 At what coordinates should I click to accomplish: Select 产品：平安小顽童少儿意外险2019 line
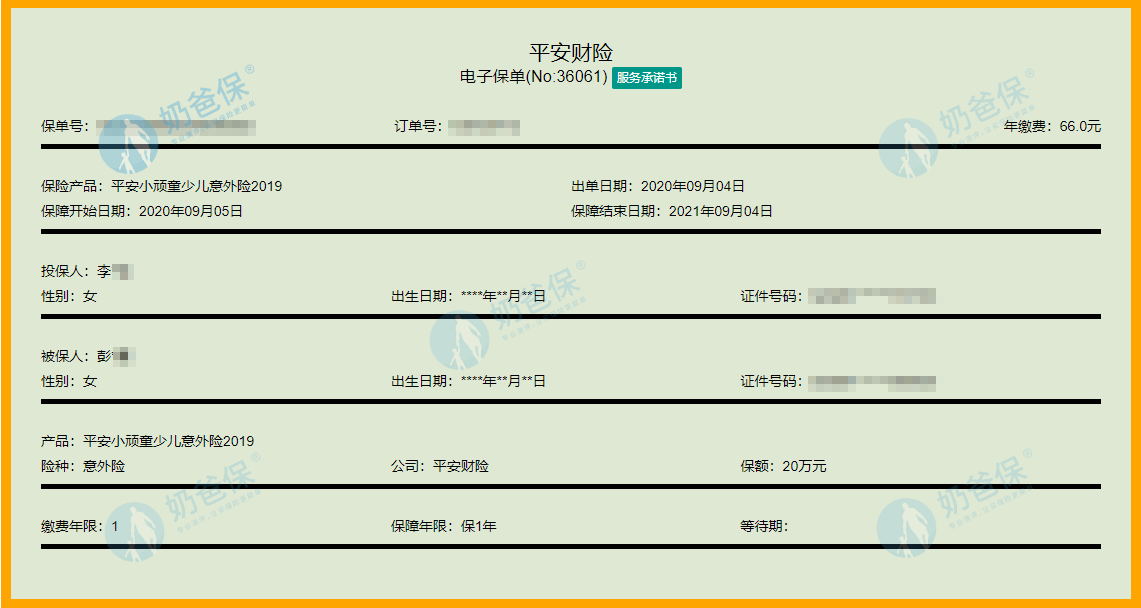pyautogui.click(x=148, y=441)
